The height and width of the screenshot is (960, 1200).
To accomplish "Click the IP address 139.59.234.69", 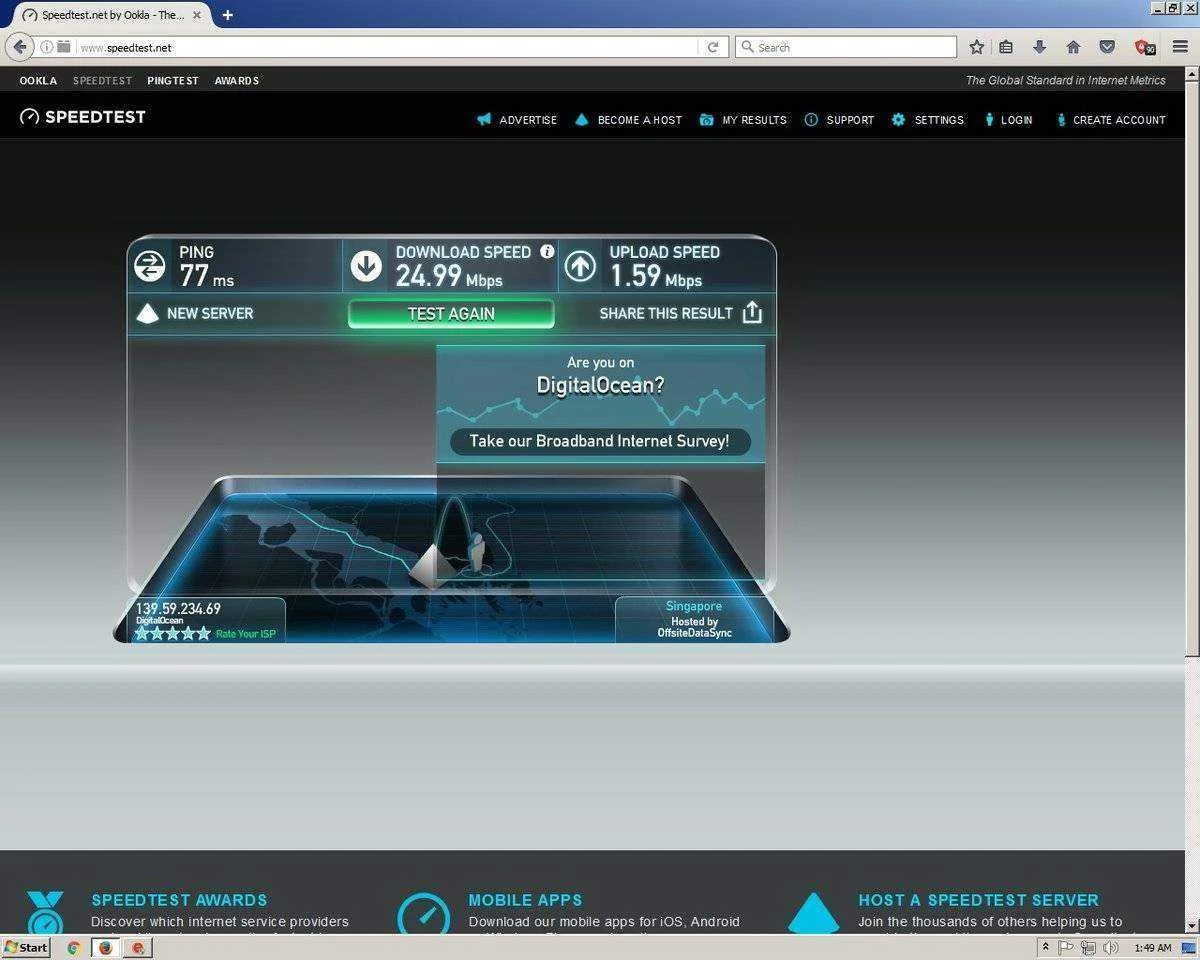I will click(178, 608).
